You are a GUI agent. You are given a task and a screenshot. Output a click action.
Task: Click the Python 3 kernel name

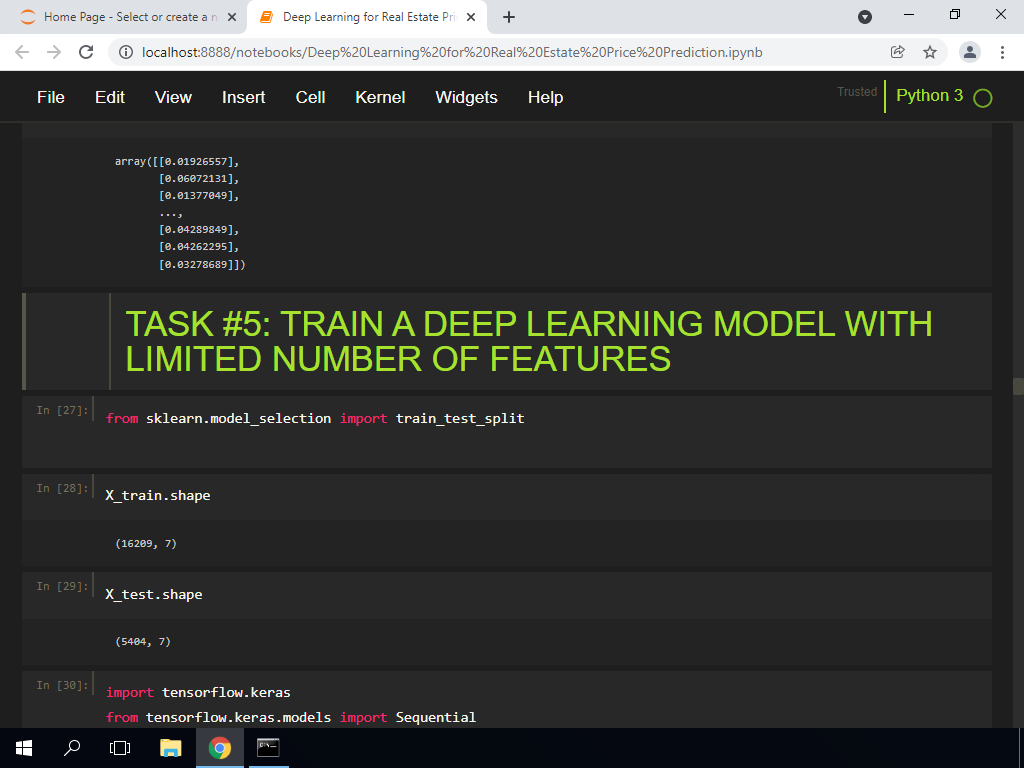[929, 95]
